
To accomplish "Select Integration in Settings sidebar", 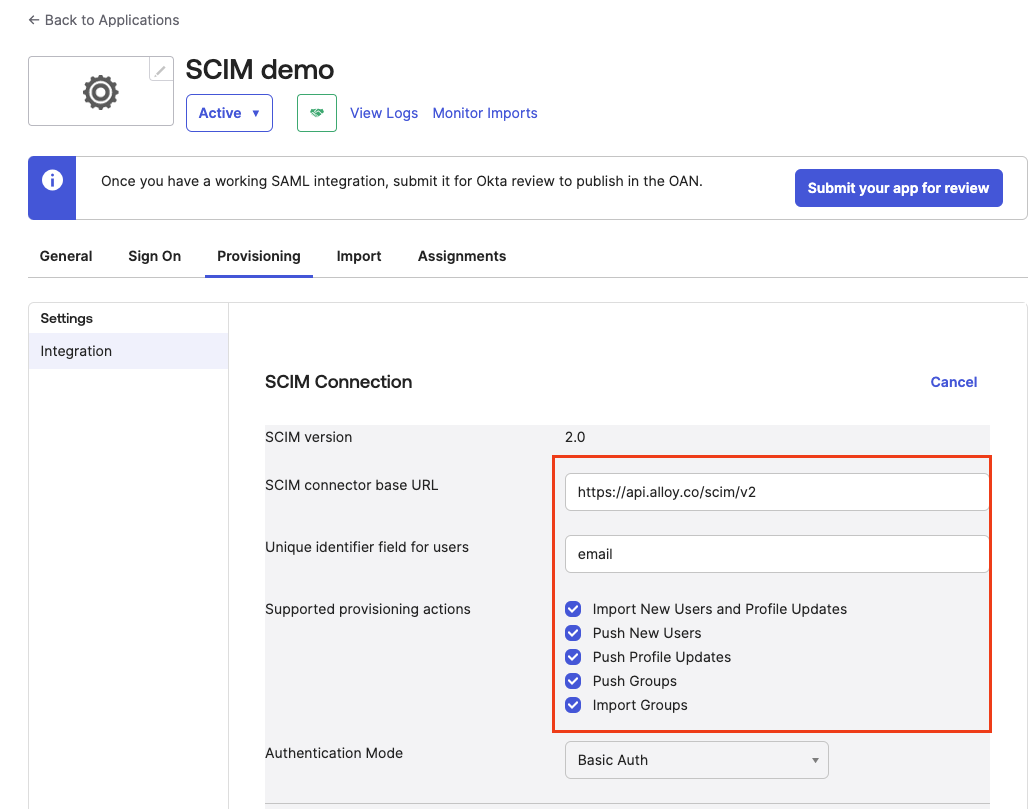I will pyautogui.click(x=129, y=351).
